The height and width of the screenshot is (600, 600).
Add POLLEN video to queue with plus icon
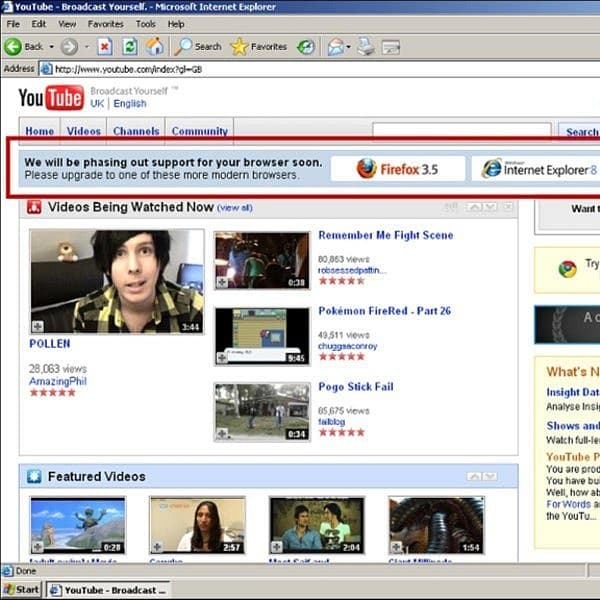tap(38, 326)
